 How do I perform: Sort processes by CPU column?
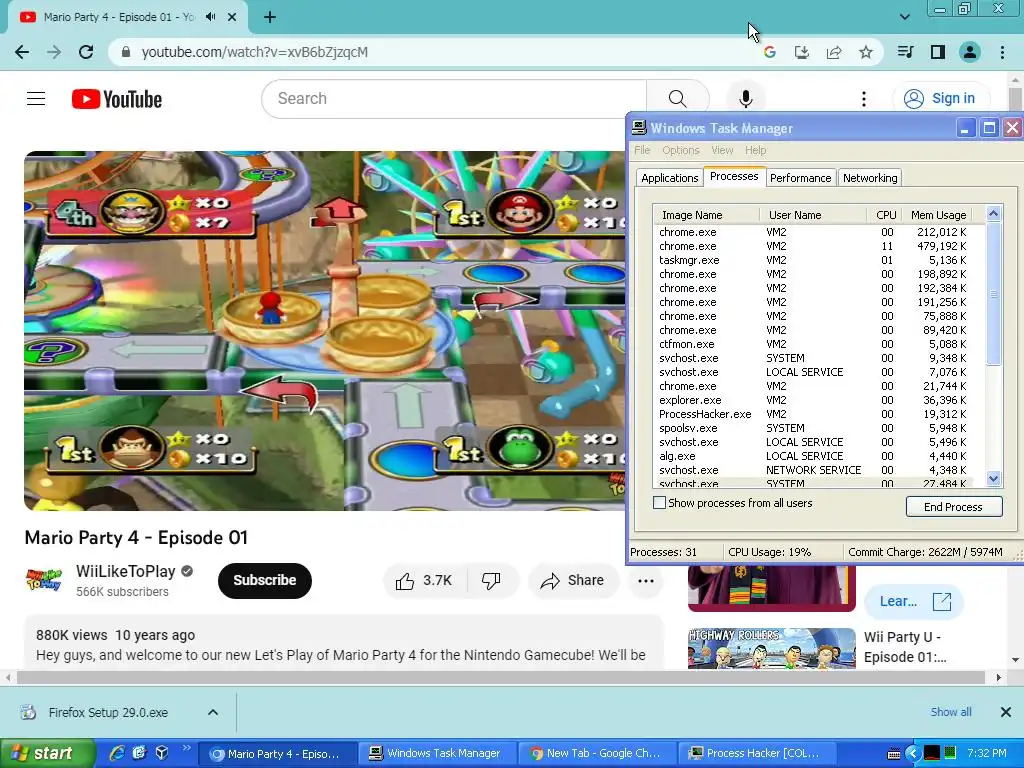point(886,215)
